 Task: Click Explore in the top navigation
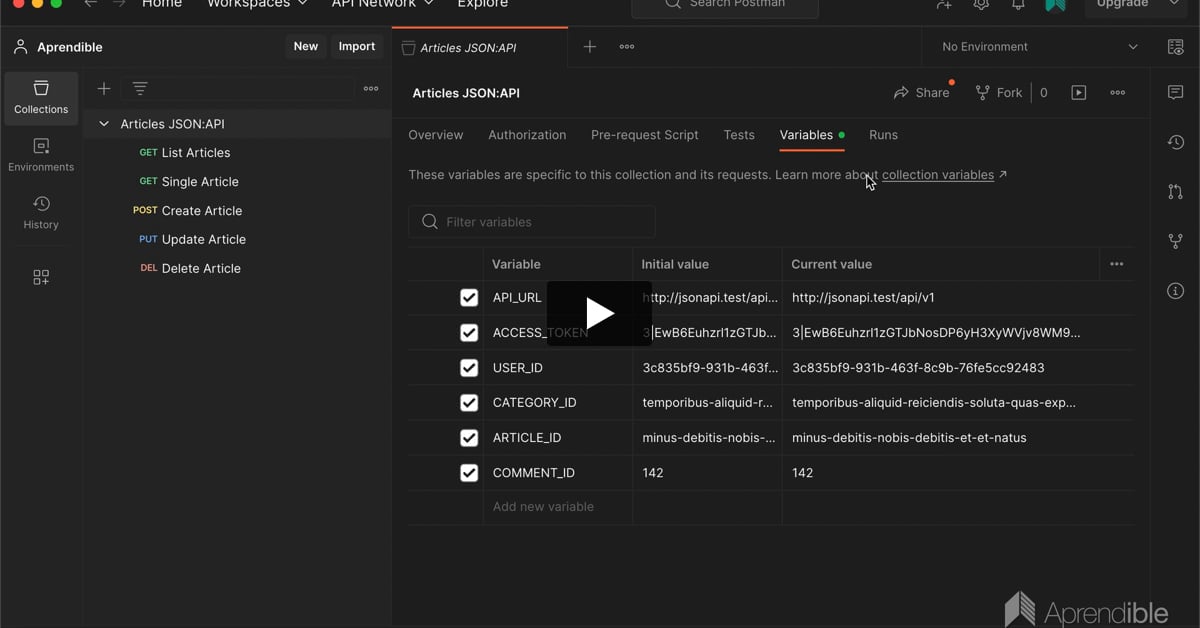point(483,4)
